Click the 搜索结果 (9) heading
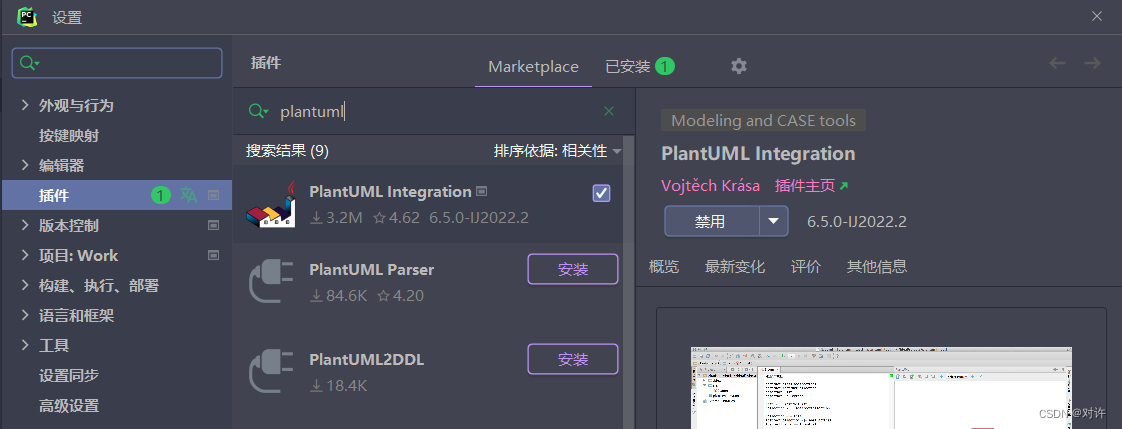 point(287,151)
